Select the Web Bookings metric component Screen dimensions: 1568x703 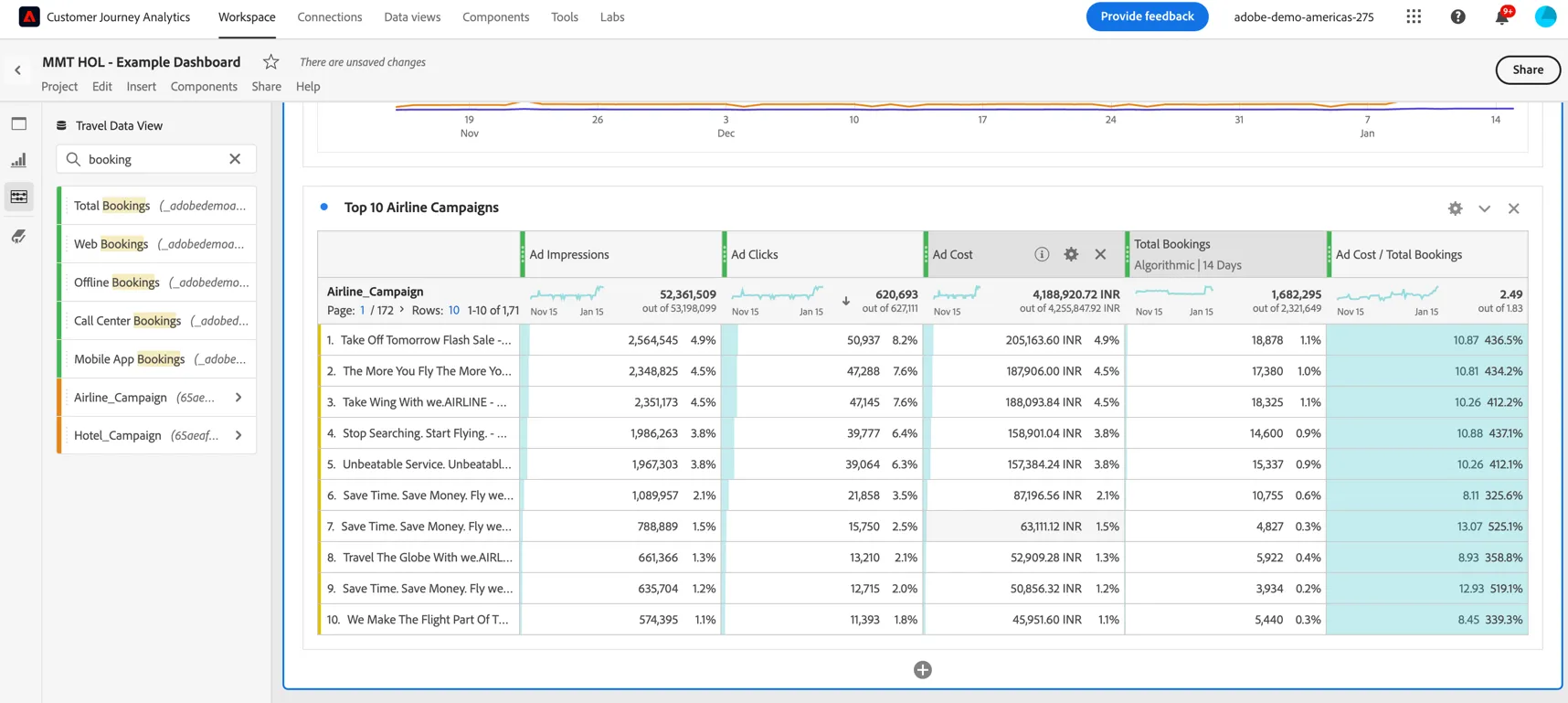click(156, 244)
